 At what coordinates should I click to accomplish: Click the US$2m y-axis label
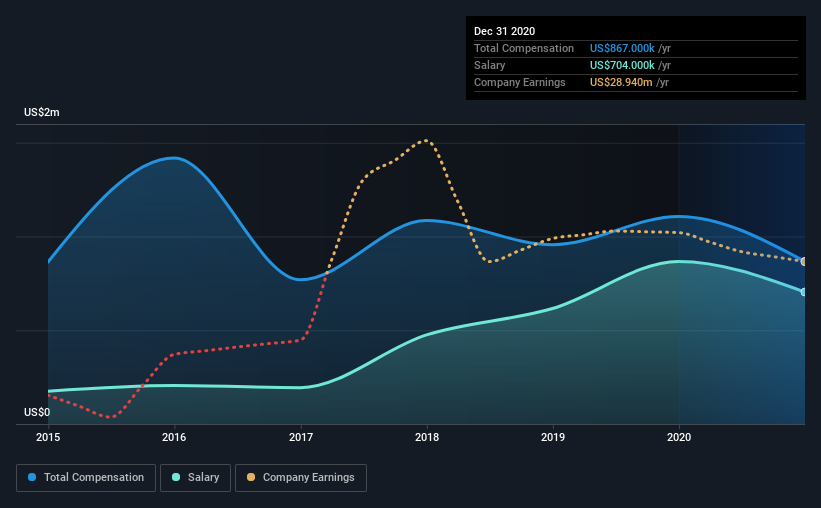click(x=42, y=113)
